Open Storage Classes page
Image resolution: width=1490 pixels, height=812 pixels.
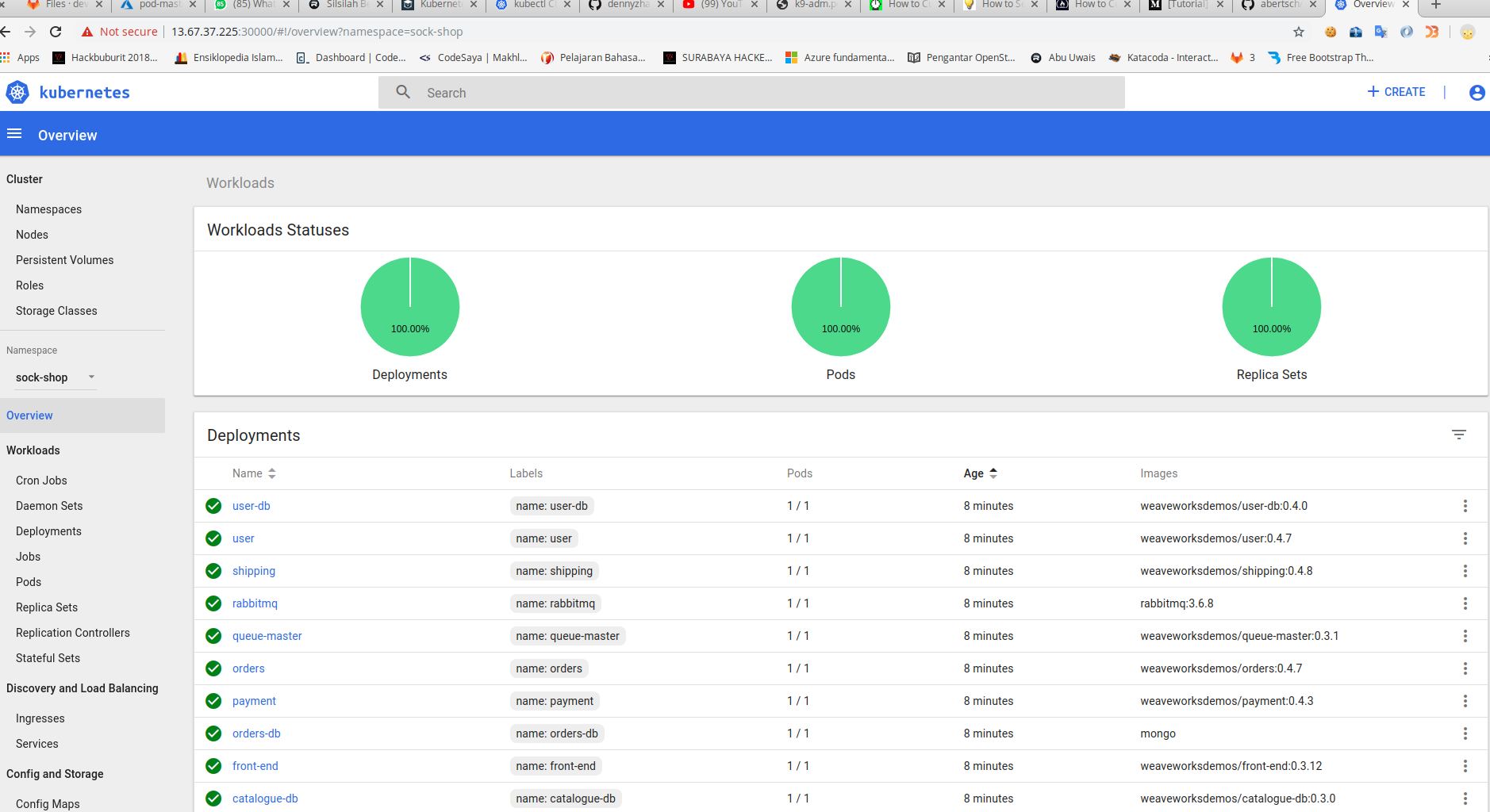pyautogui.click(x=56, y=311)
